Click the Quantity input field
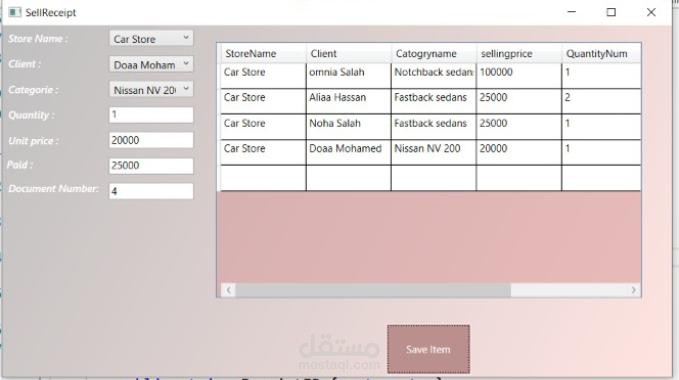Viewport: 679px width, 380px height. (x=151, y=115)
